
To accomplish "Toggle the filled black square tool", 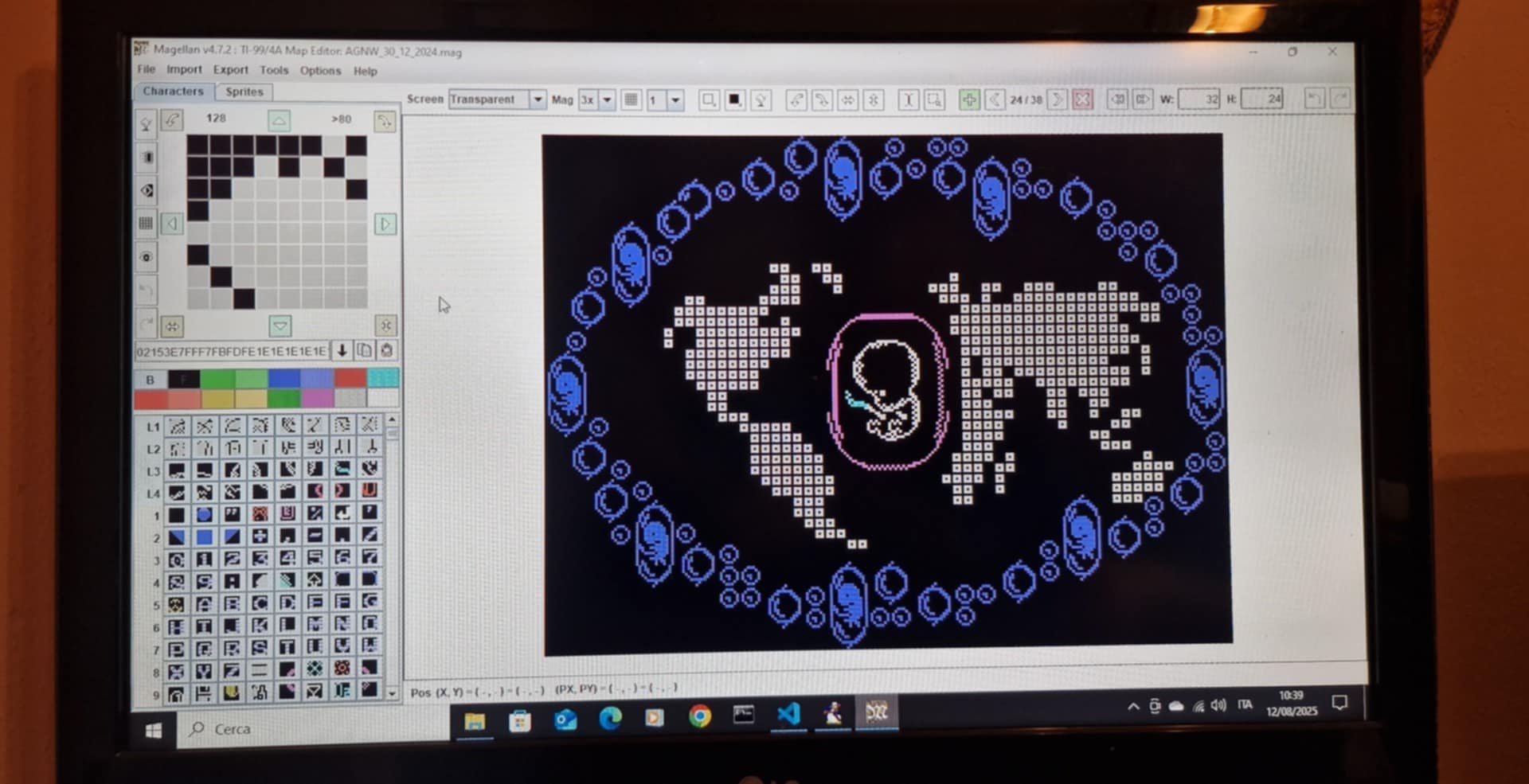I will click(x=734, y=99).
